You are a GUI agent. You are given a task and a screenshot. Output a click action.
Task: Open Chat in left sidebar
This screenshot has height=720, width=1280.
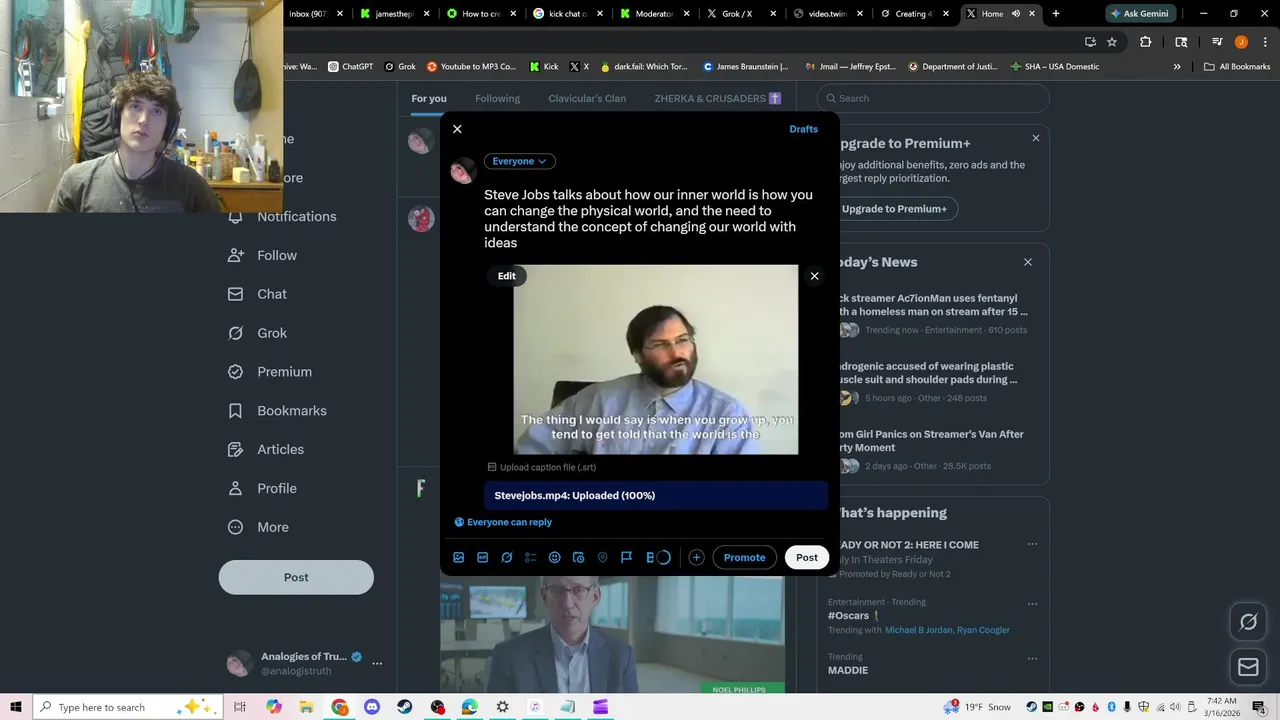tap(258, 294)
